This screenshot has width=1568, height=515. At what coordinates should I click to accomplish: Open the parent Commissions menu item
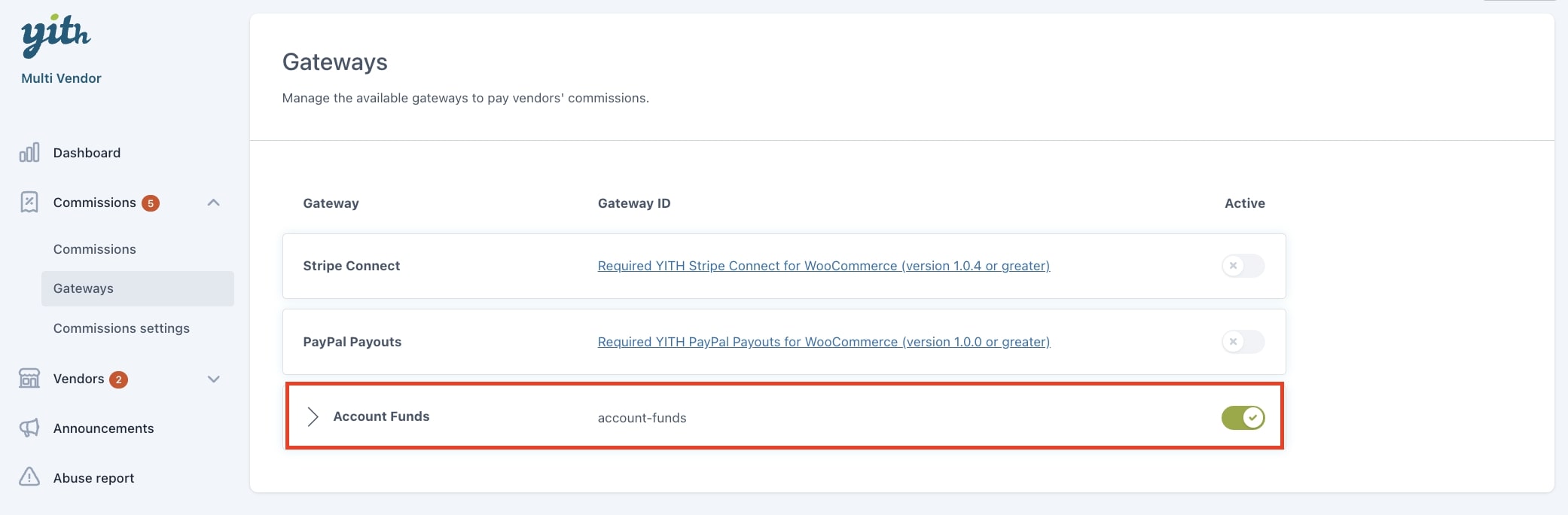(x=94, y=203)
